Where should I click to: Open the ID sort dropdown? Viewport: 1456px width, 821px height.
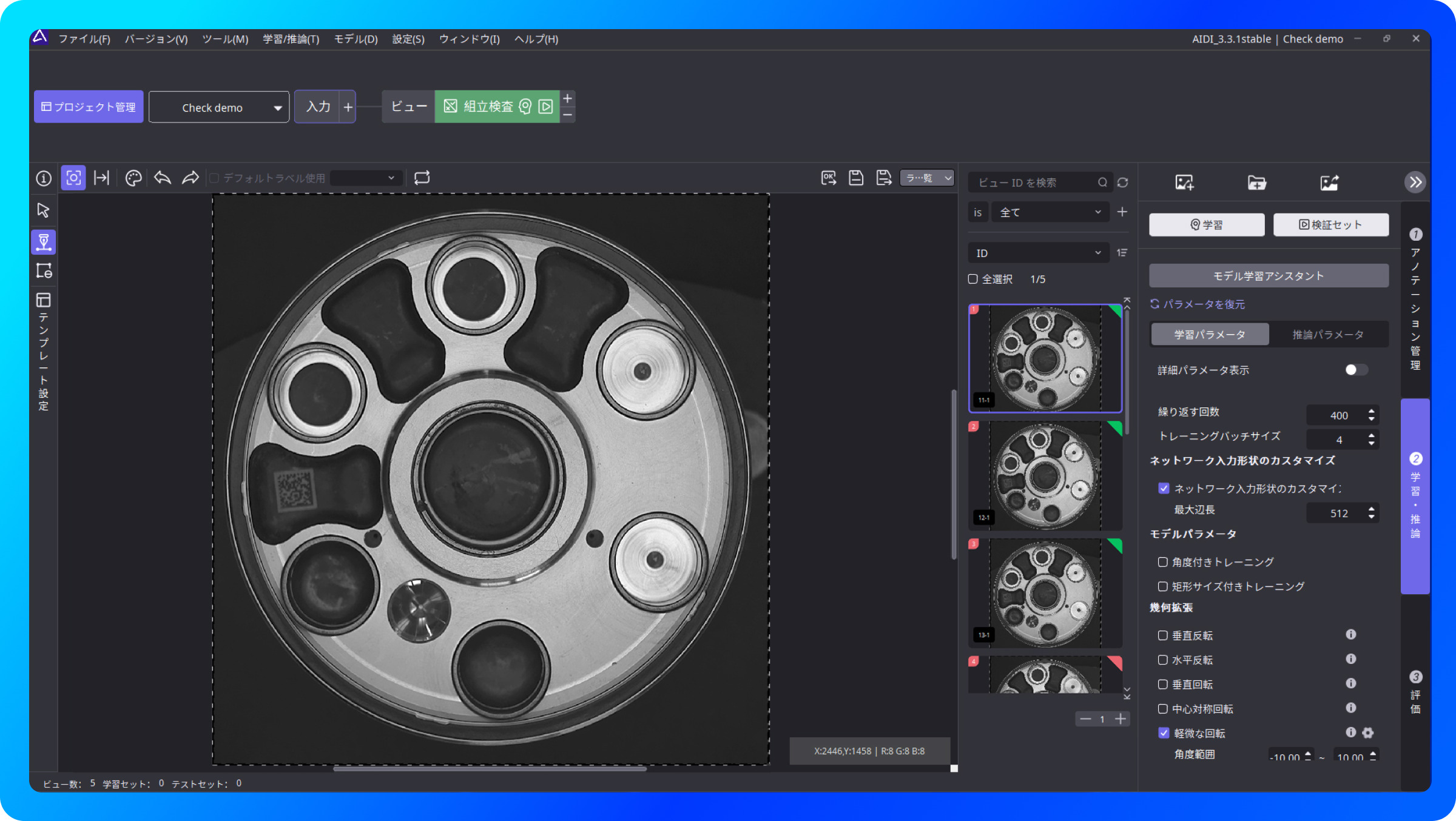[x=1039, y=253]
